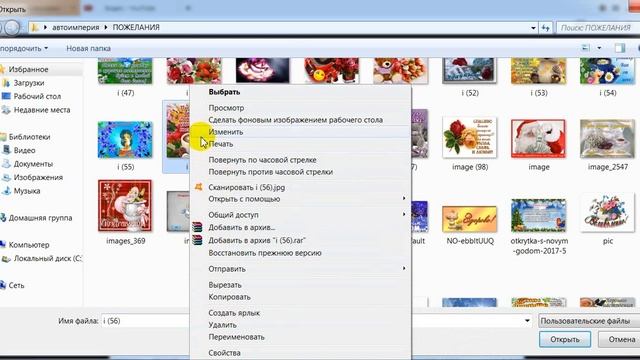Image resolution: width=640 pixels, height=360 pixels.
Task: Choose Просмотр in context menu
Action: (226, 108)
